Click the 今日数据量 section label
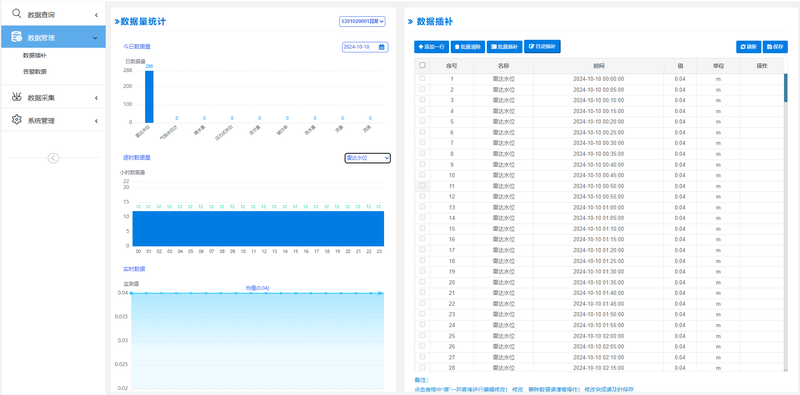 [x=137, y=46]
